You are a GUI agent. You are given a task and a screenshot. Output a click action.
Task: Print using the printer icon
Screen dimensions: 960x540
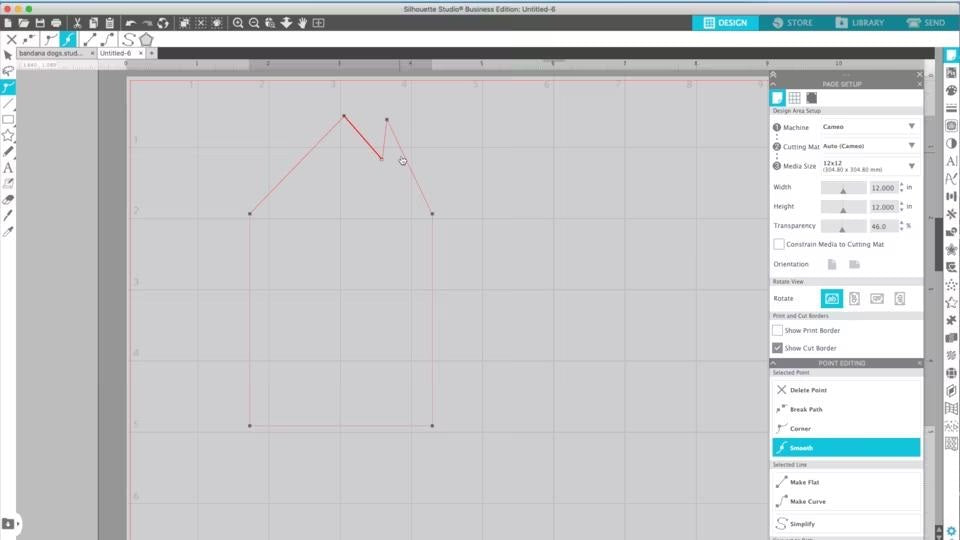click(56, 23)
